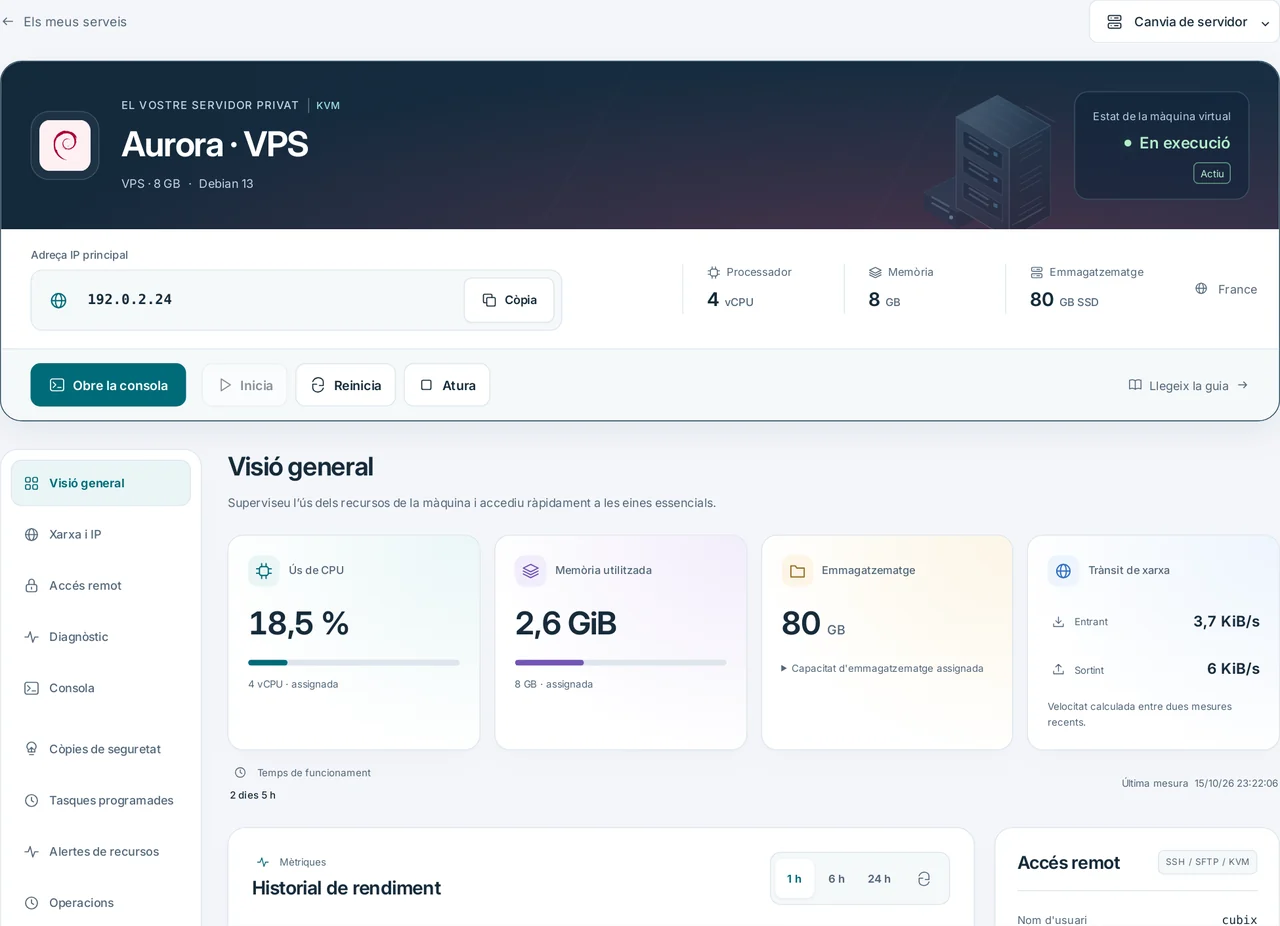This screenshot has width=1280, height=926.
Task: Open the Canvia de servidor dropdown
Action: tap(1184, 22)
